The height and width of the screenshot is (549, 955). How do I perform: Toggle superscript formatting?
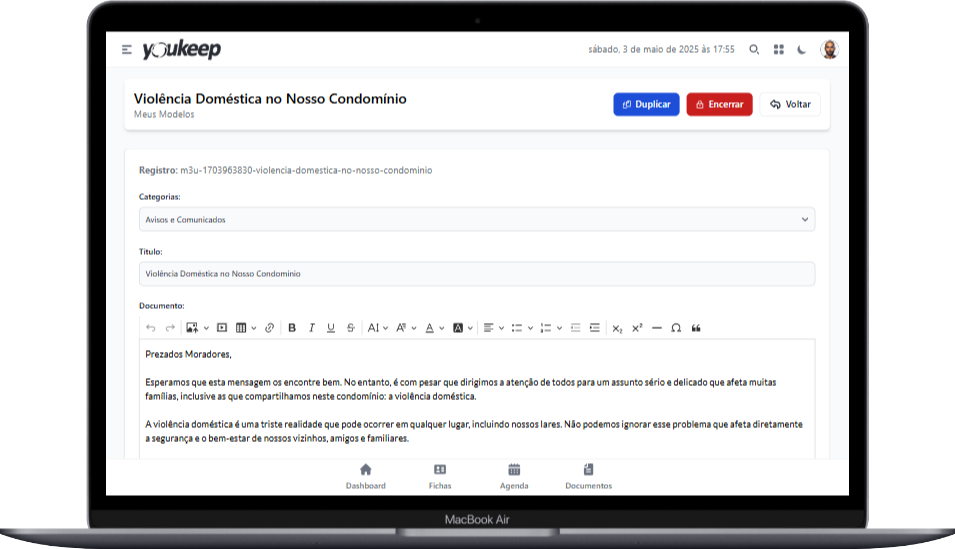pyautogui.click(x=637, y=328)
